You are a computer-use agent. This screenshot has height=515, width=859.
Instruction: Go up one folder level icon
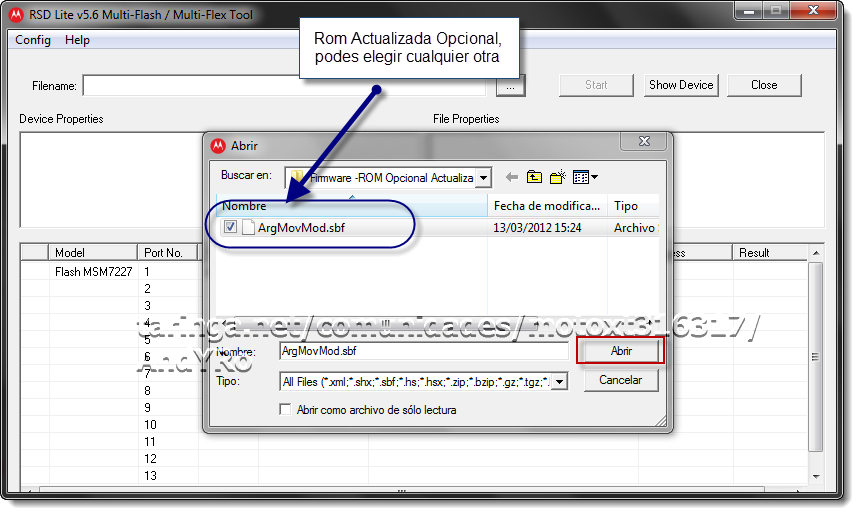[534, 177]
